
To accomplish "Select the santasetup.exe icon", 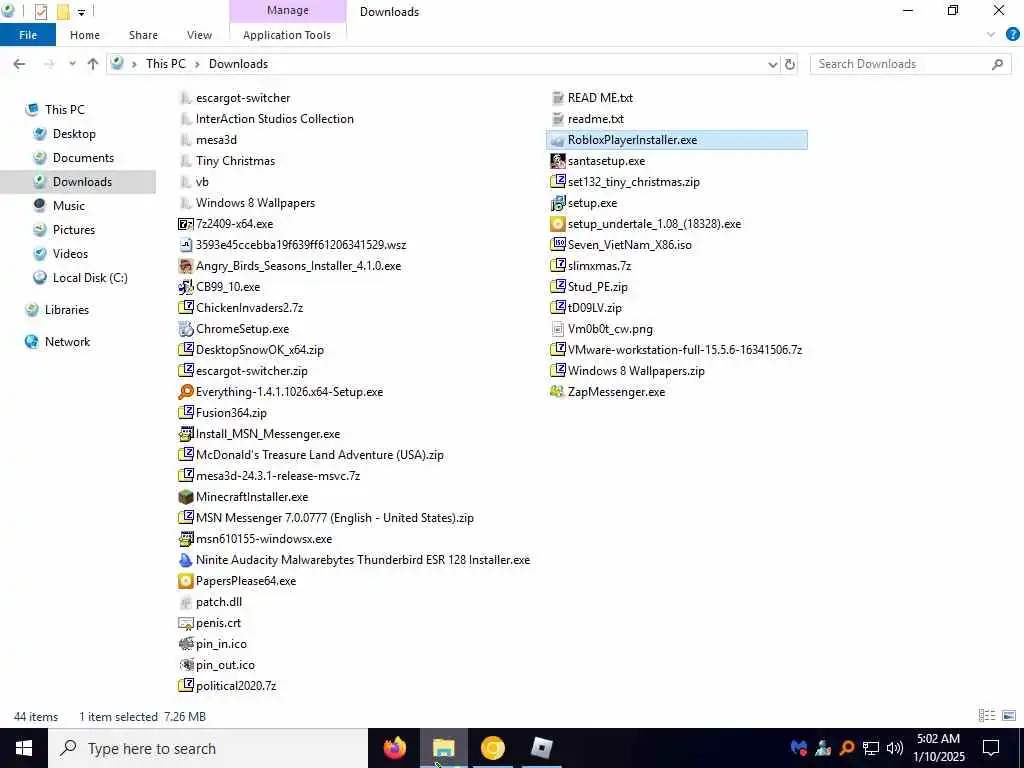I will (x=558, y=161).
